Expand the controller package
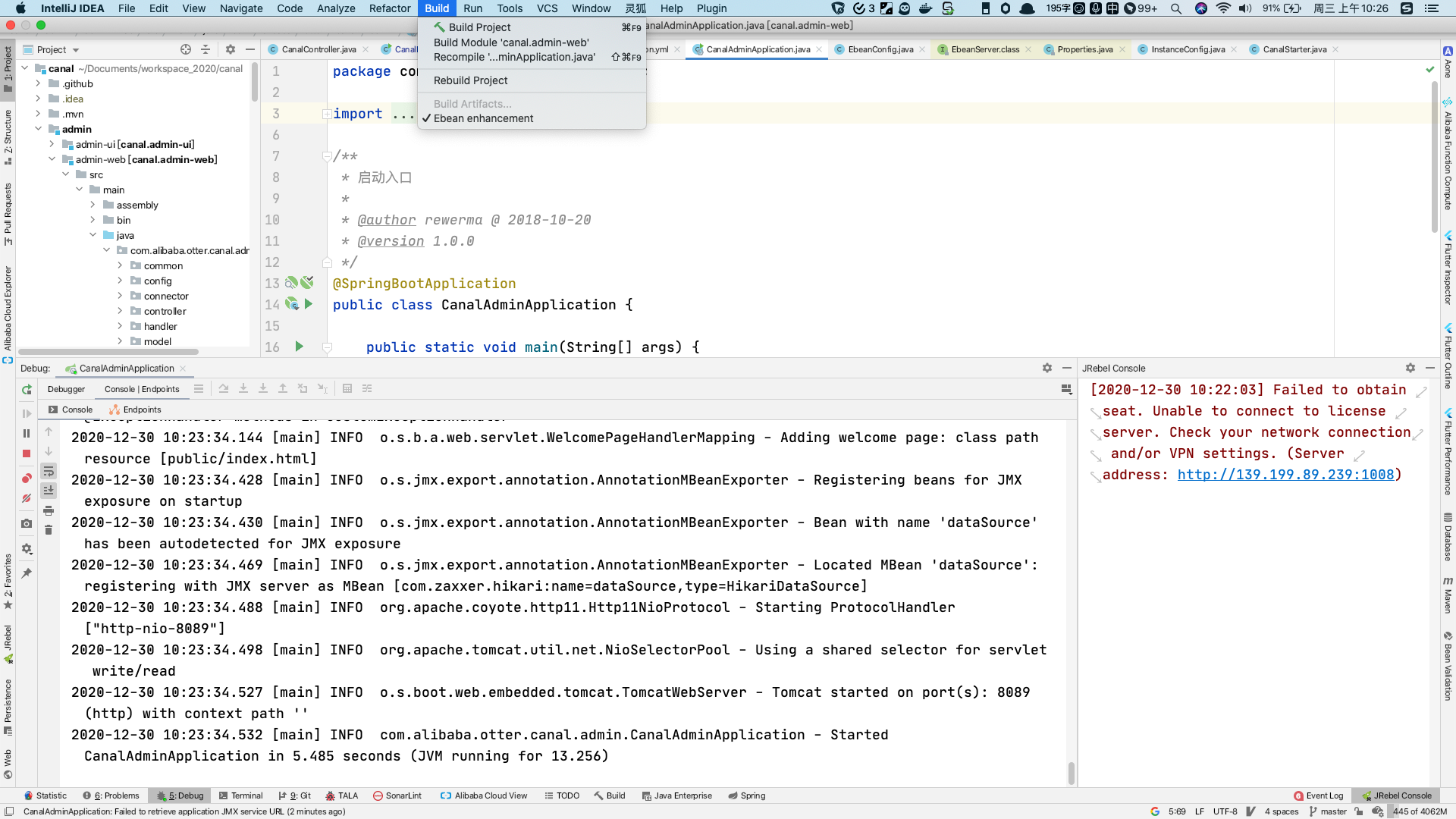Screen dimensions: 1456x819 pyautogui.click(x=120, y=311)
